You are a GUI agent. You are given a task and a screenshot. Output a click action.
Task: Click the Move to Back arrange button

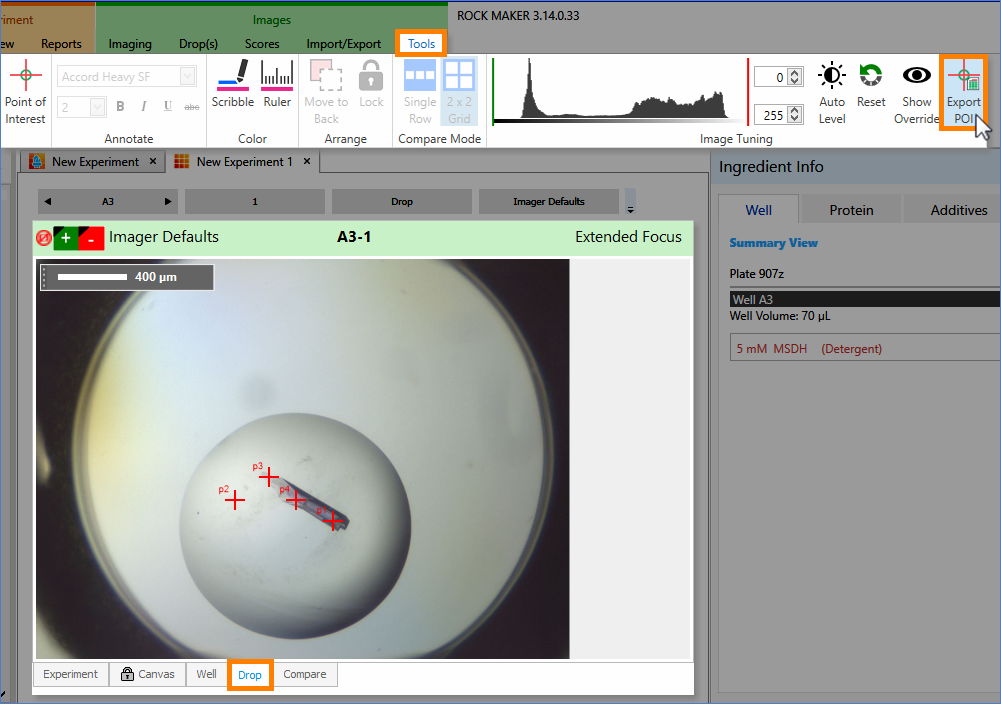[326, 92]
